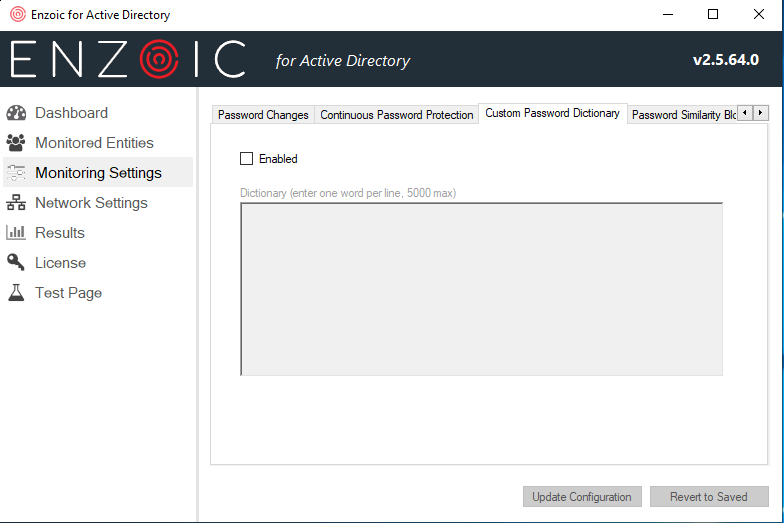Enable the Custom Password Dictionary checkbox
Viewport: 784px width, 523px height.
(x=247, y=159)
